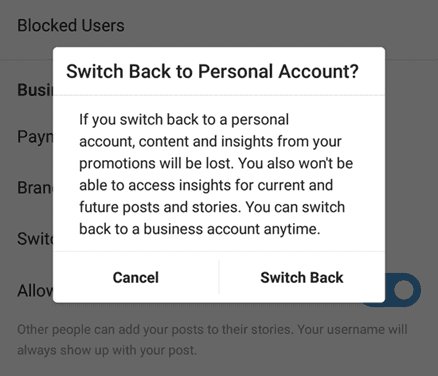This screenshot has height=376, width=438.
Task: Tap the "promotions will be lost" line
Action: 216,163
